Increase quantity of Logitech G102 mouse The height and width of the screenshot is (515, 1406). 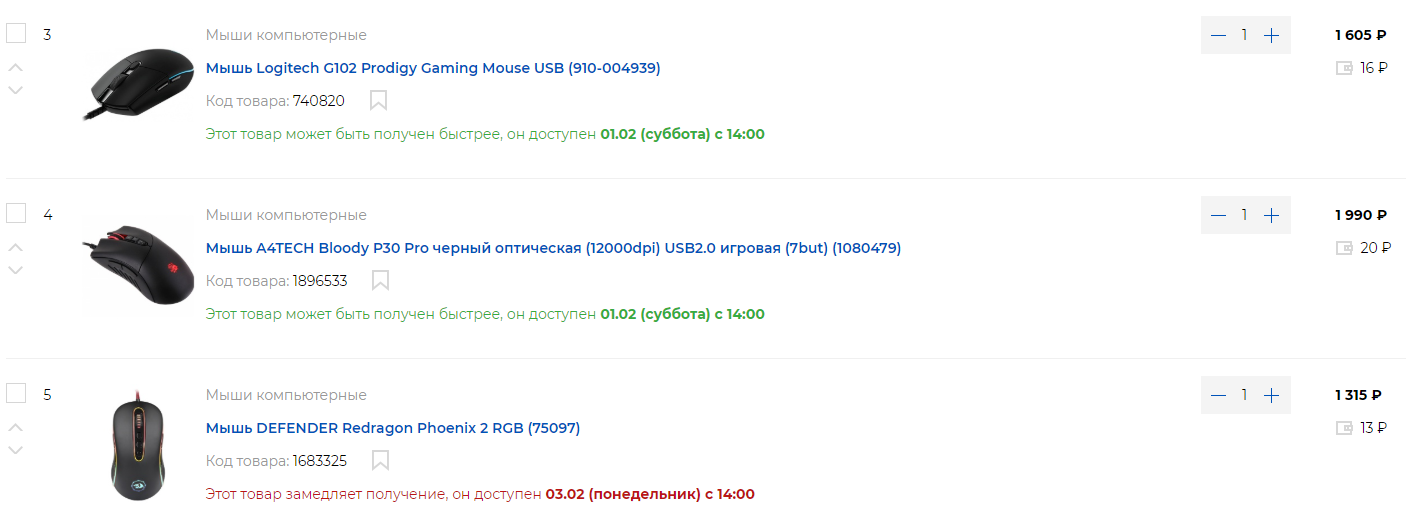pyautogui.click(x=1271, y=35)
